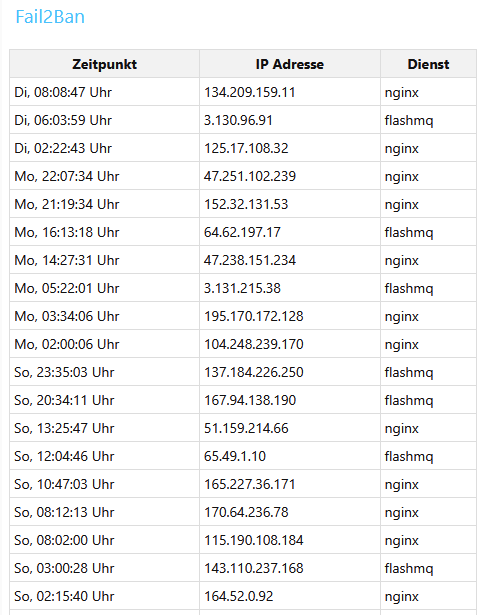Select IP address 3.130.96.91
The width and height of the screenshot is (484, 615).
tap(238, 120)
